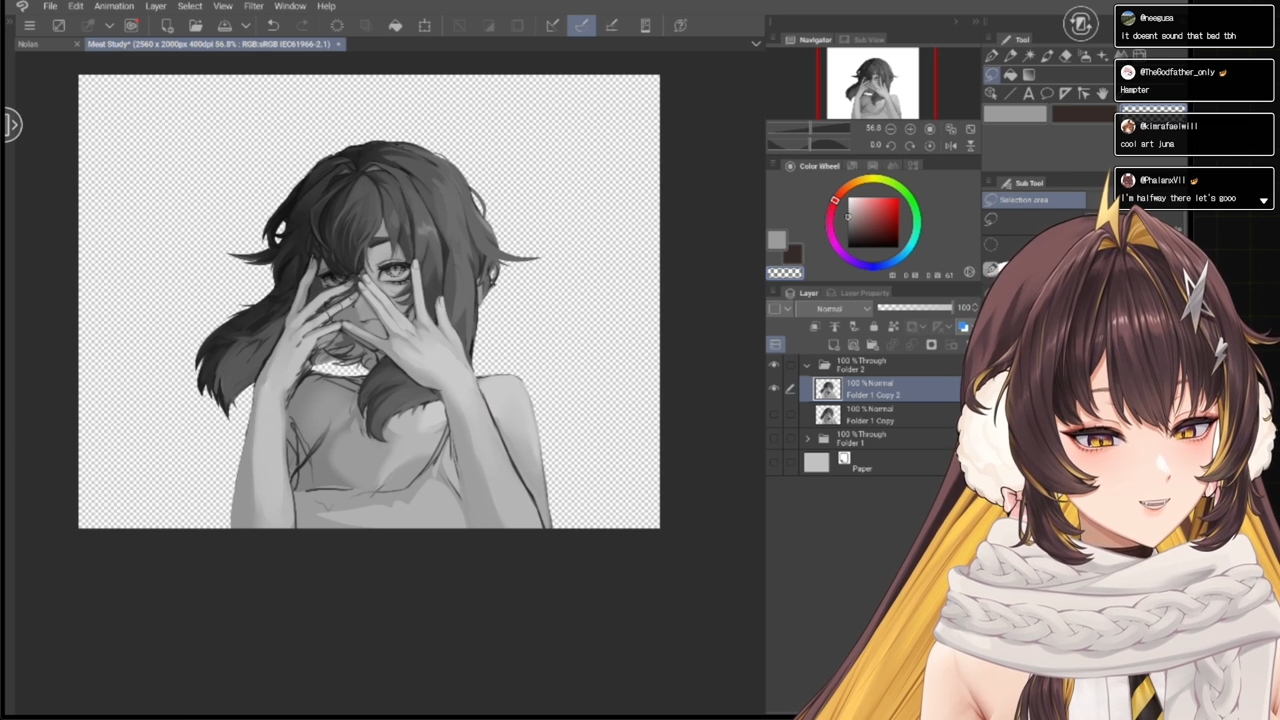Viewport: 1280px width, 720px height.
Task: Select the Balloon tool in the Tool palette
Action: [1047, 93]
